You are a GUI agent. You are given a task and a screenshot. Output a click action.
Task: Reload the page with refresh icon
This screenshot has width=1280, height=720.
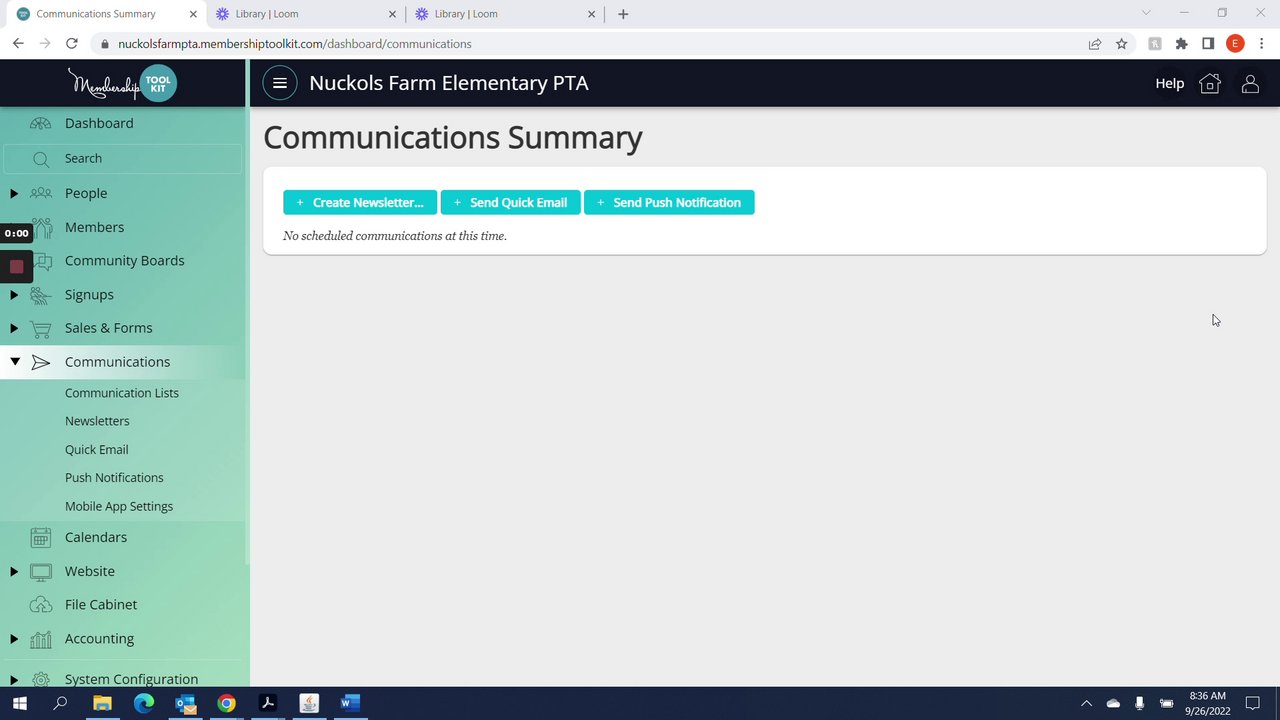71,44
